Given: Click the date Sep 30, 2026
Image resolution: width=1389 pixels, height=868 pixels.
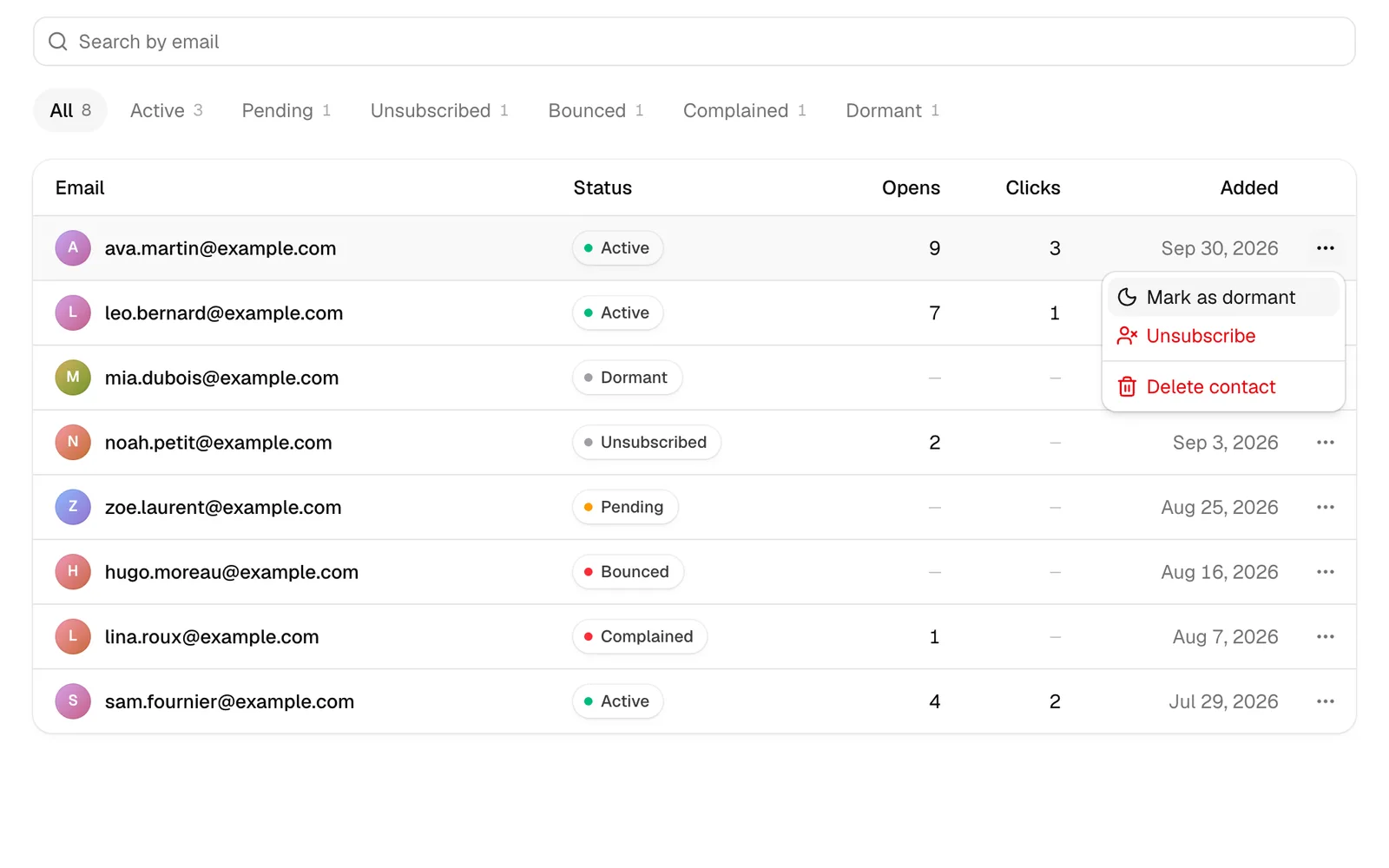Looking at the screenshot, I should [1220, 248].
